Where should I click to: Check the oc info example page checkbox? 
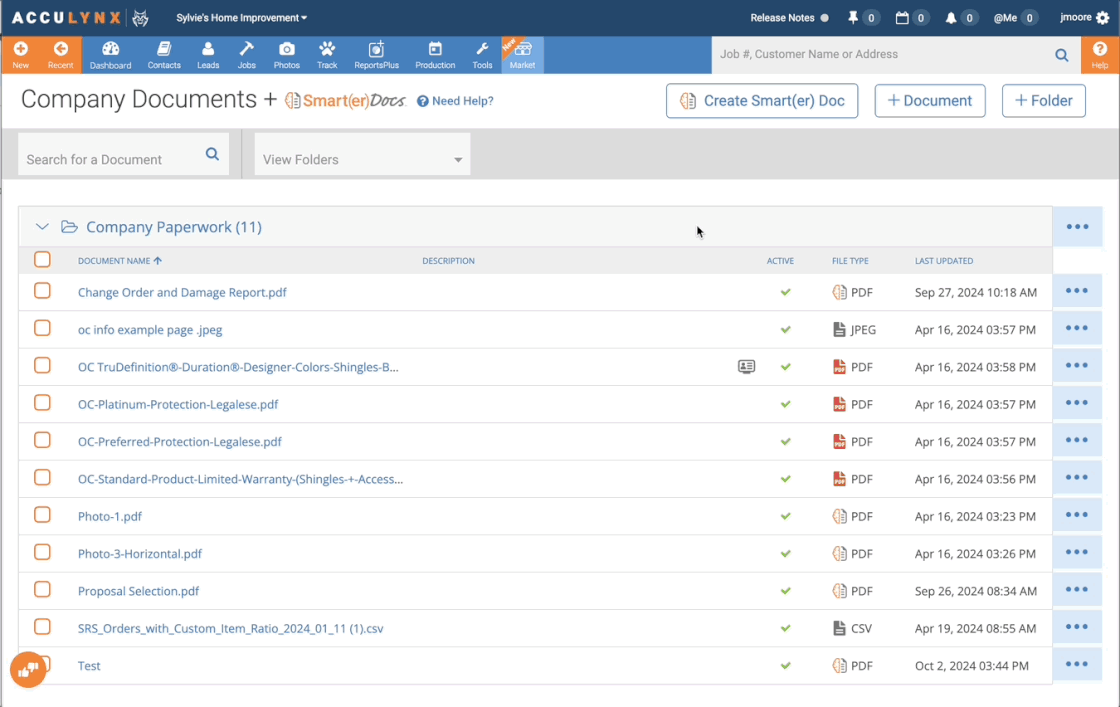42,328
